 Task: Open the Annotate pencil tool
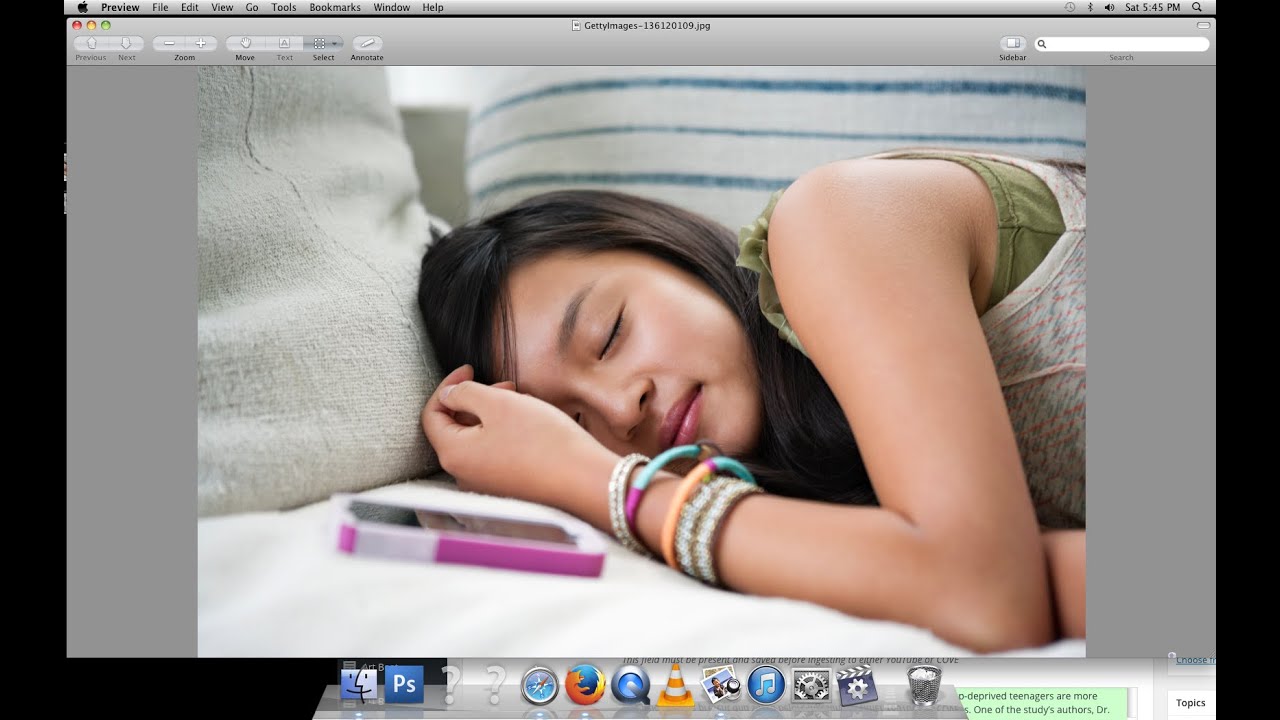(x=366, y=43)
